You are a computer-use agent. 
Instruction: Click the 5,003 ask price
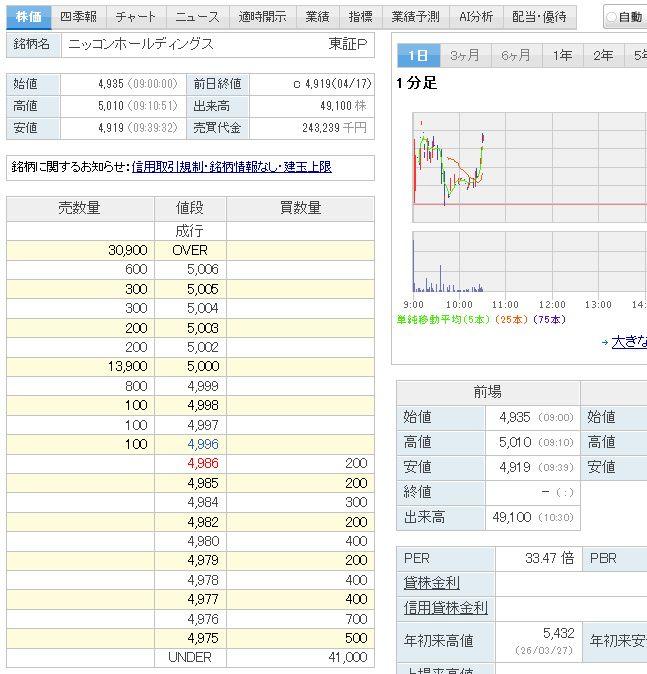[202, 328]
